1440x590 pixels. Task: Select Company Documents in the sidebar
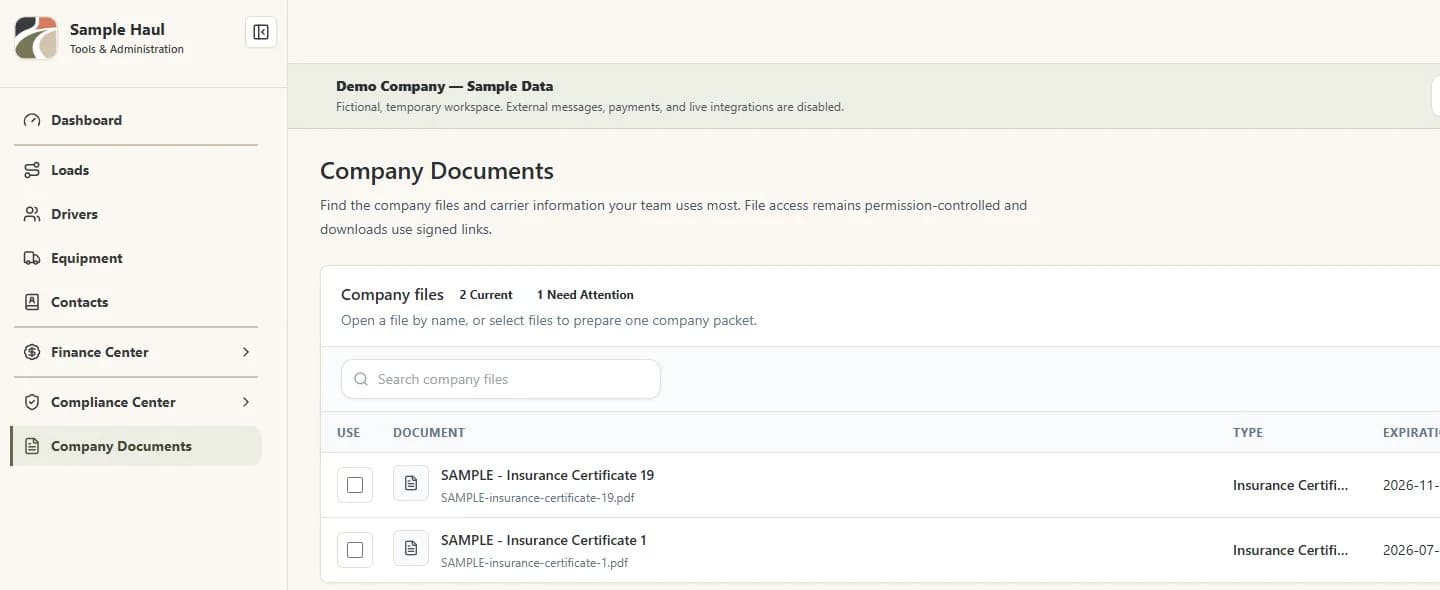coord(136,446)
